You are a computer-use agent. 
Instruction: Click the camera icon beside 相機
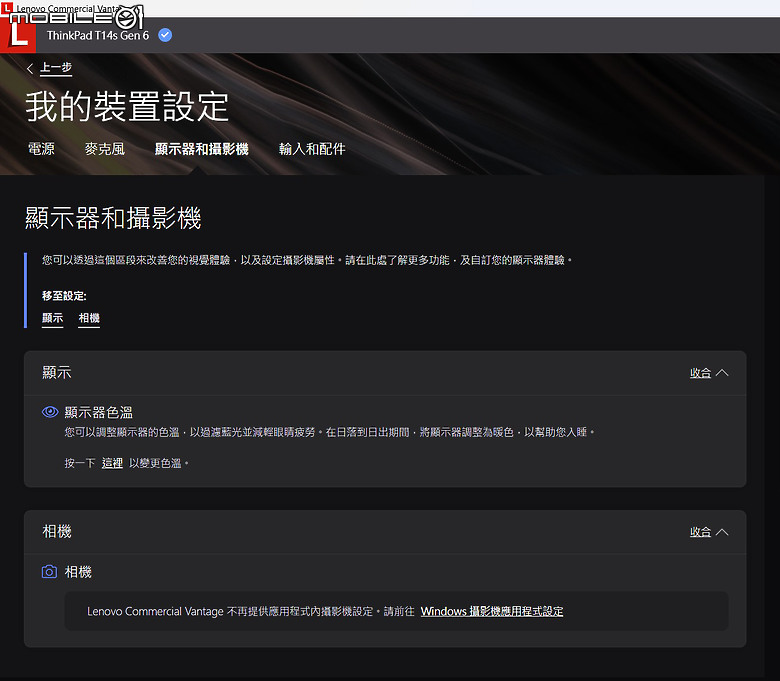[x=49, y=572]
